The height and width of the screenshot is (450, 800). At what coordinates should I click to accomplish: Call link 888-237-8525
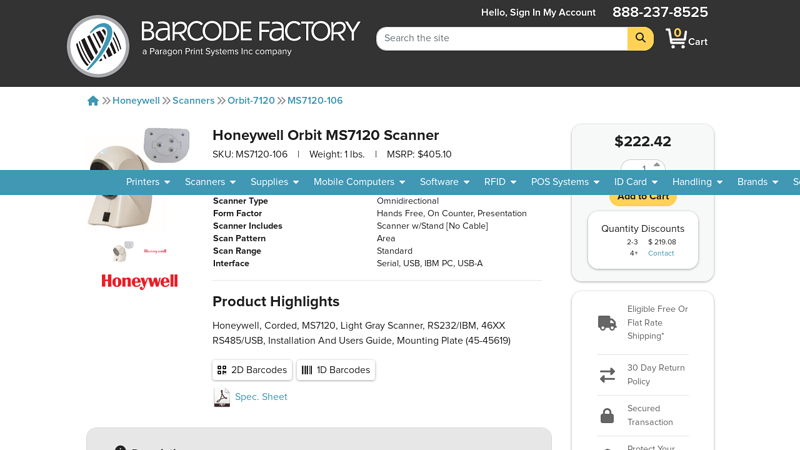(660, 12)
